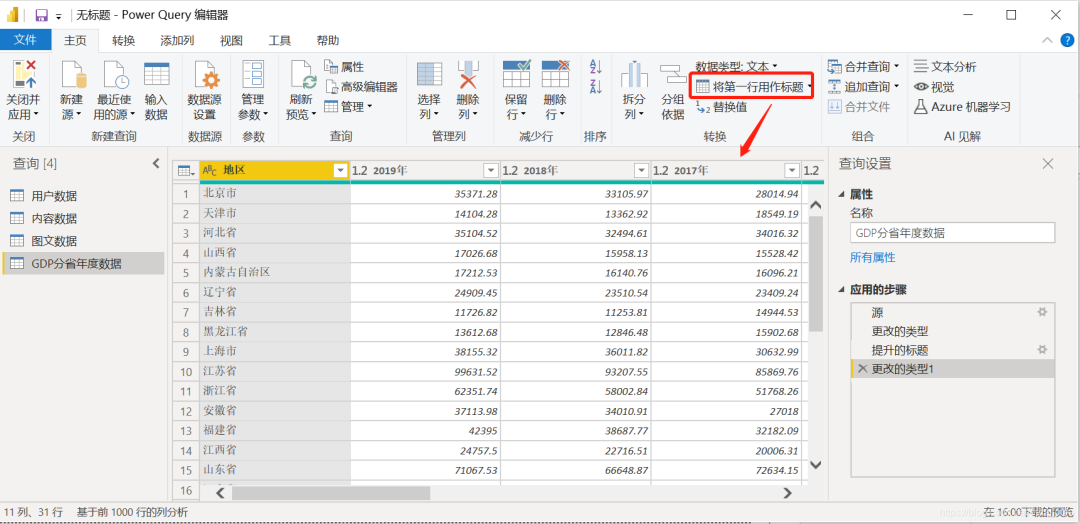The width and height of the screenshot is (1080, 524).
Task: Select the 北京市 cell
Action: tap(276, 193)
